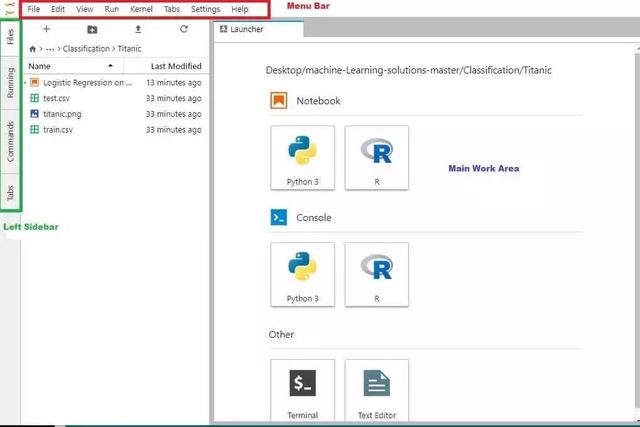Open a new Text Editor file
Image resolution: width=640 pixels, height=427 pixels.
coord(377,391)
